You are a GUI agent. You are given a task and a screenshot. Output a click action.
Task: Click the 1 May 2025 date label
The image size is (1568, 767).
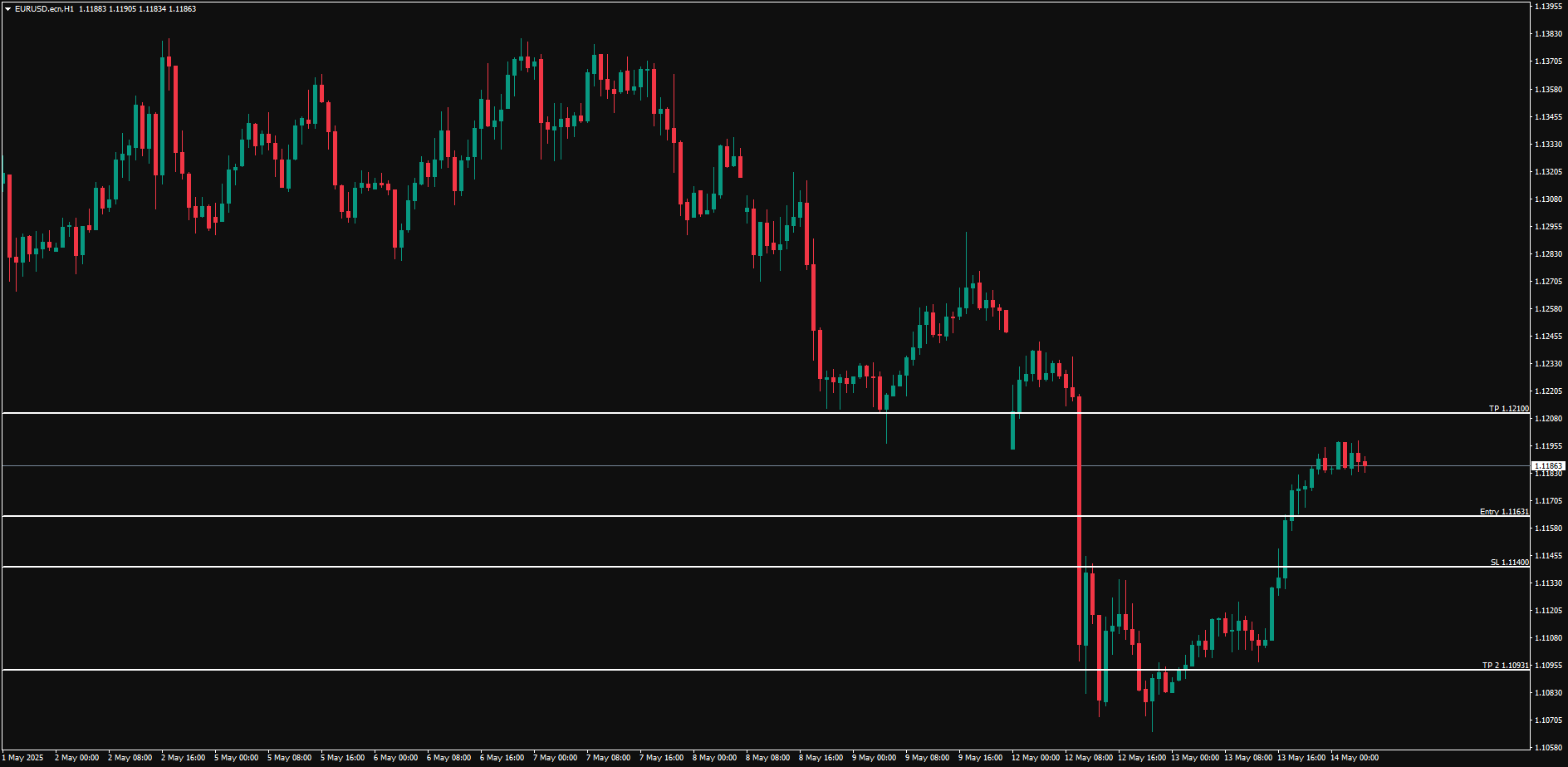[x=25, y=758]
